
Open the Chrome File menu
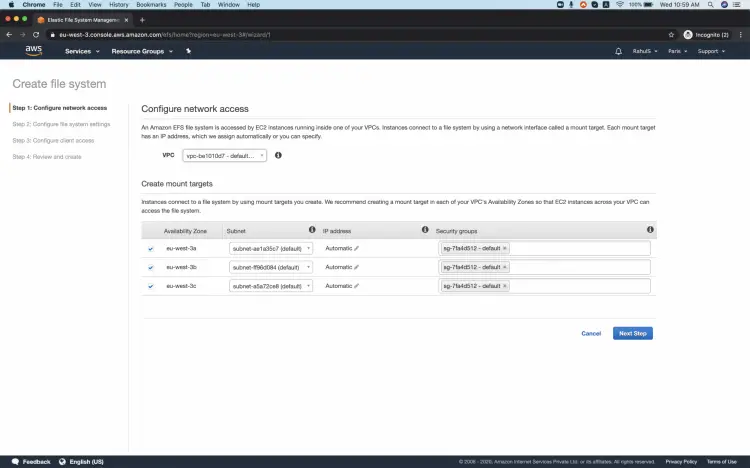click(x=58, y=4)
